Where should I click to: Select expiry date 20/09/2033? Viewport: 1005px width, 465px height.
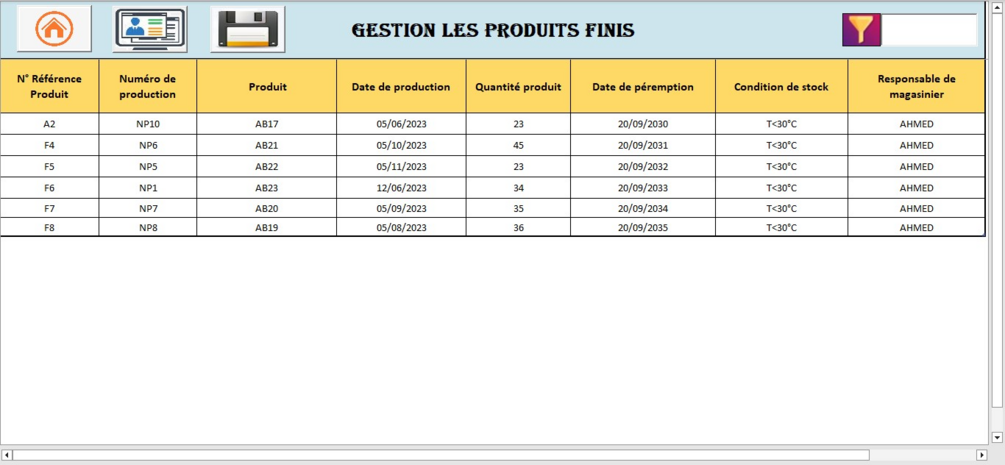click(643, 188)
